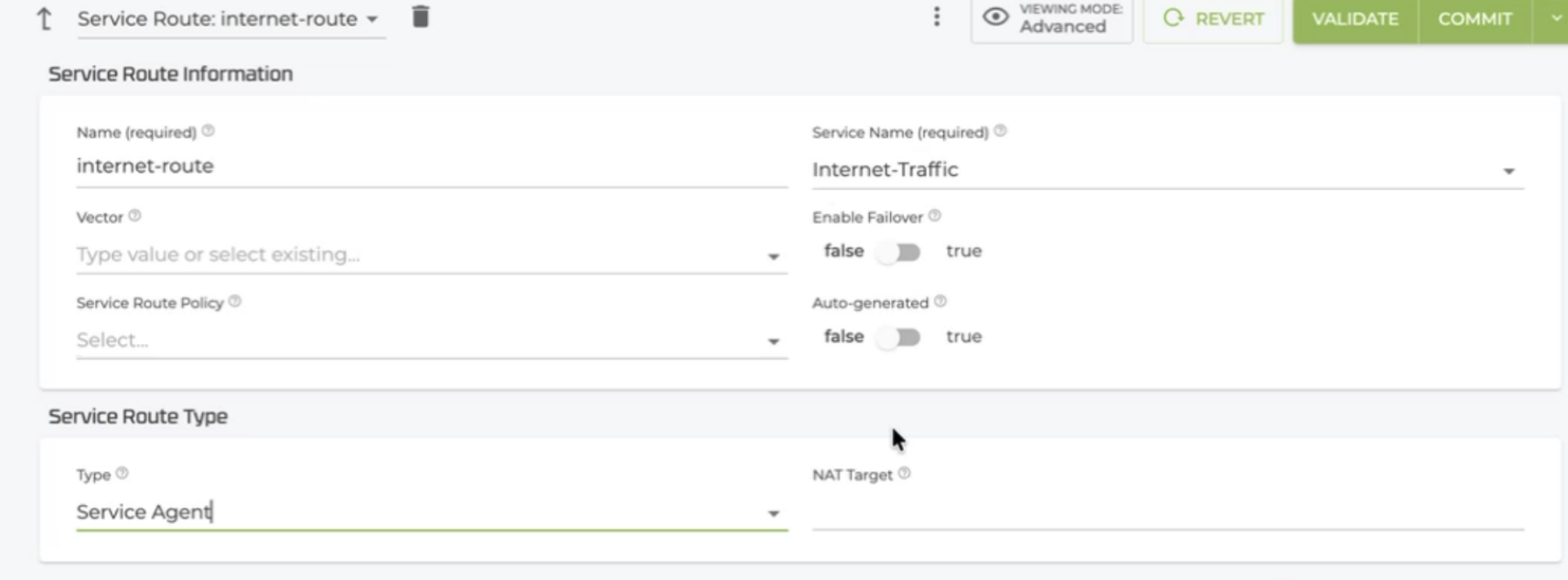Click the Viewing Mode eye icon
The image size is (1568, 580).
[x=995, y=16]
